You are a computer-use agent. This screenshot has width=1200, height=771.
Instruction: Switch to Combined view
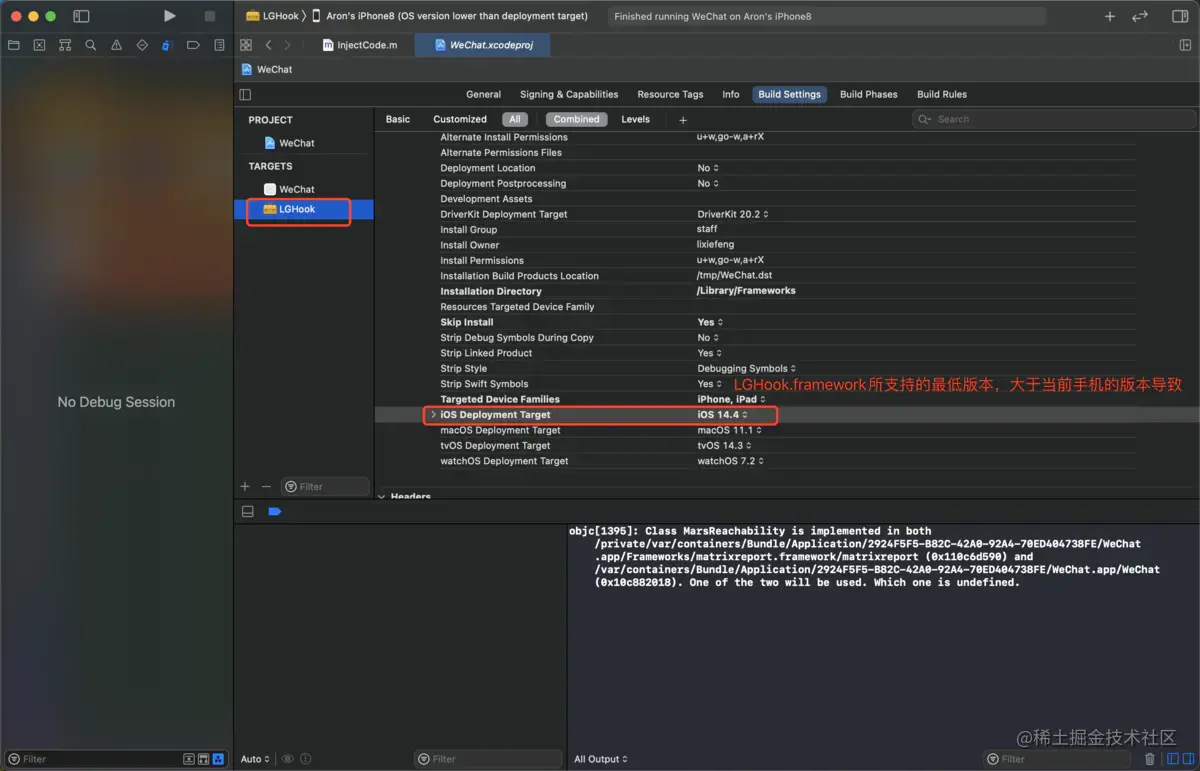point(577,119)
